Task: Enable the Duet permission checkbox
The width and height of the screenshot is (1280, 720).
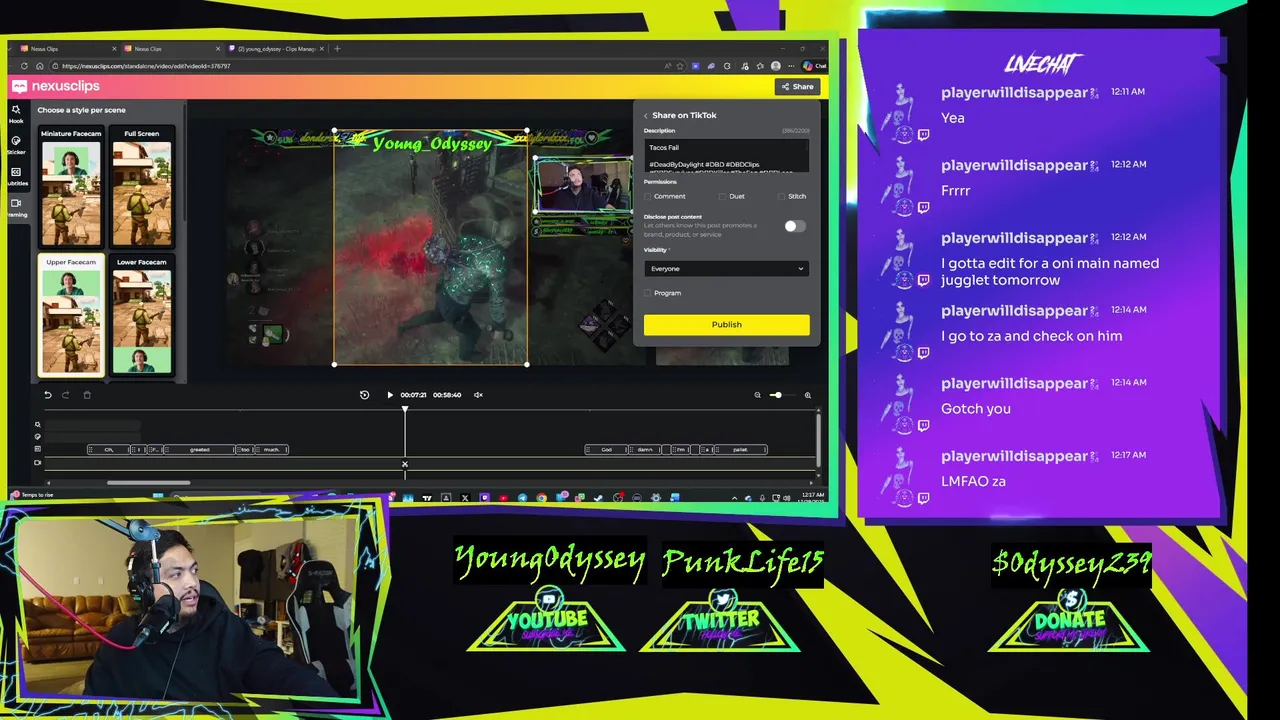Action: [x=723, y=196]
